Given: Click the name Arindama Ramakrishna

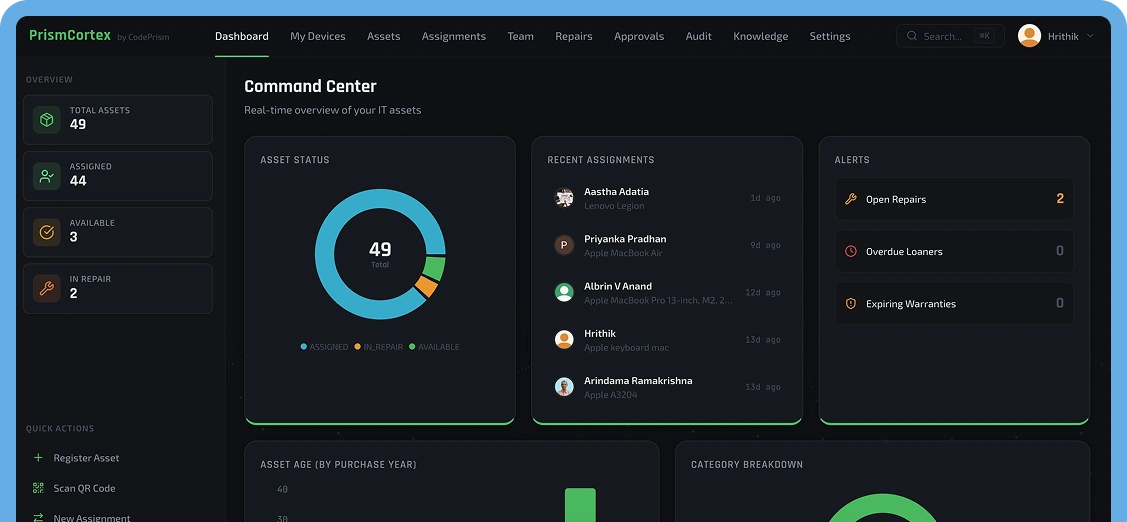Looking at the screenshot, I should 638,380.
